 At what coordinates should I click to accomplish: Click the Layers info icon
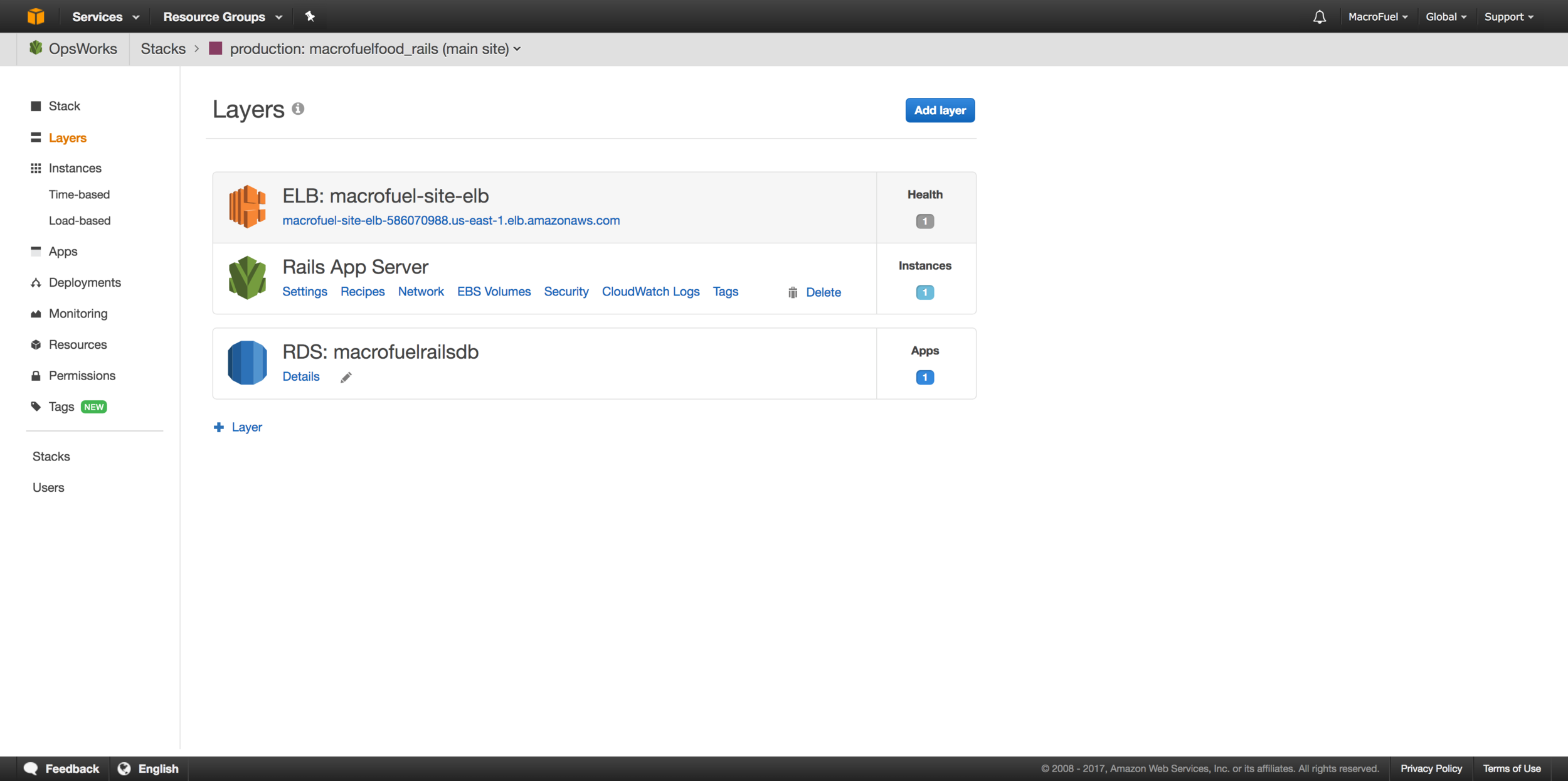coord(298,109)
